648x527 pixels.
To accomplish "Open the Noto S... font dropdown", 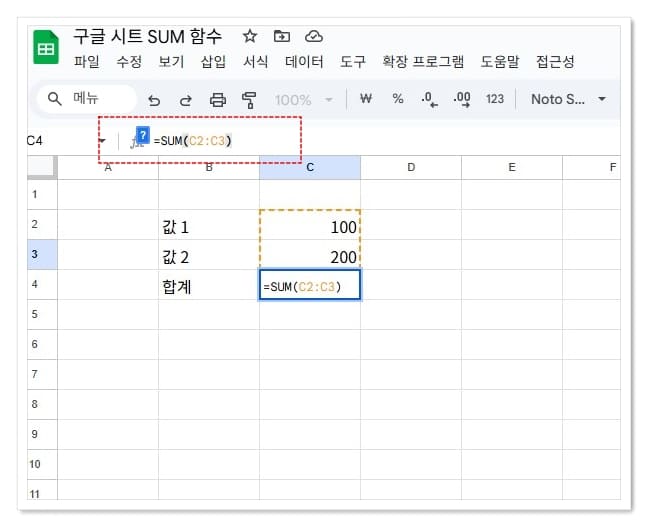I will (568, 99).
